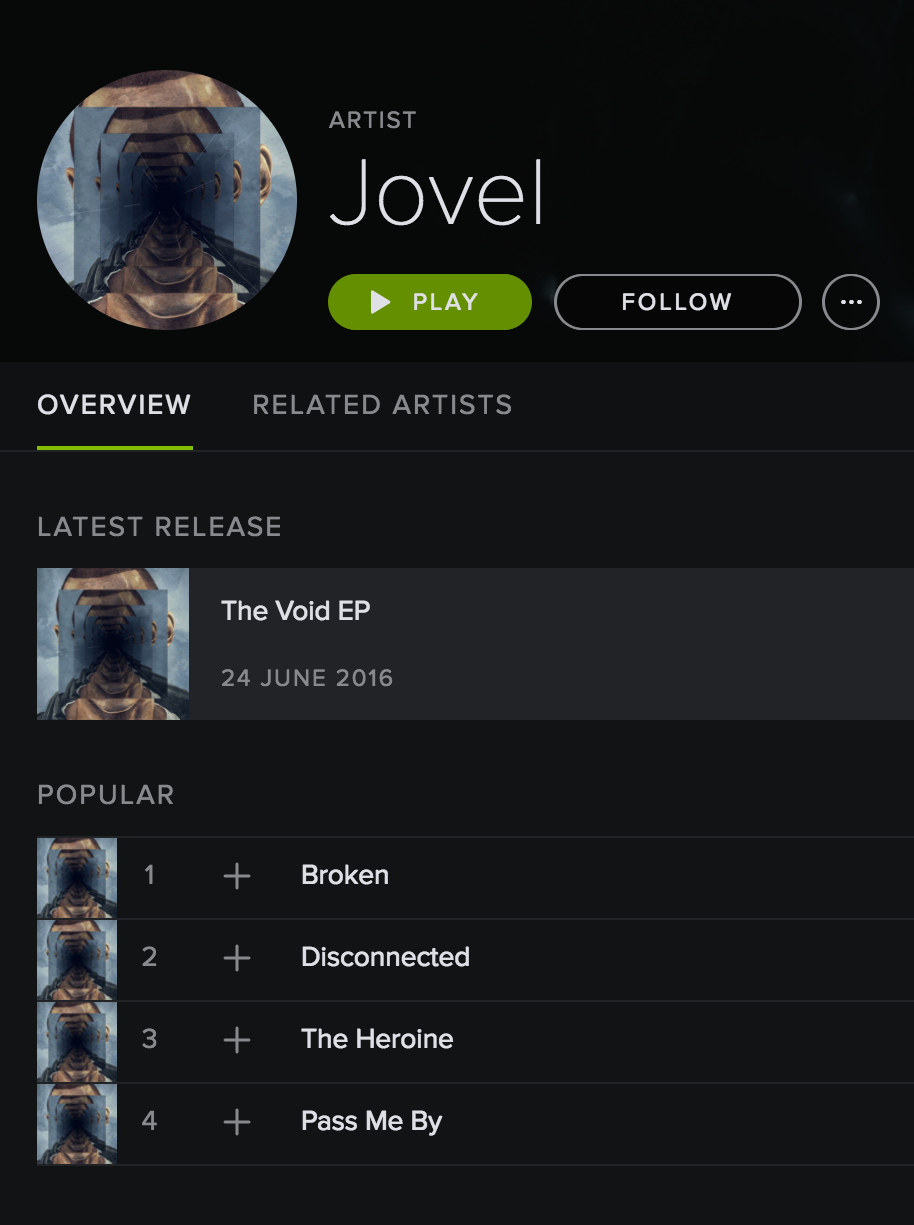Select the Disconnected track title
The image size is (914, 1225).
385,957
